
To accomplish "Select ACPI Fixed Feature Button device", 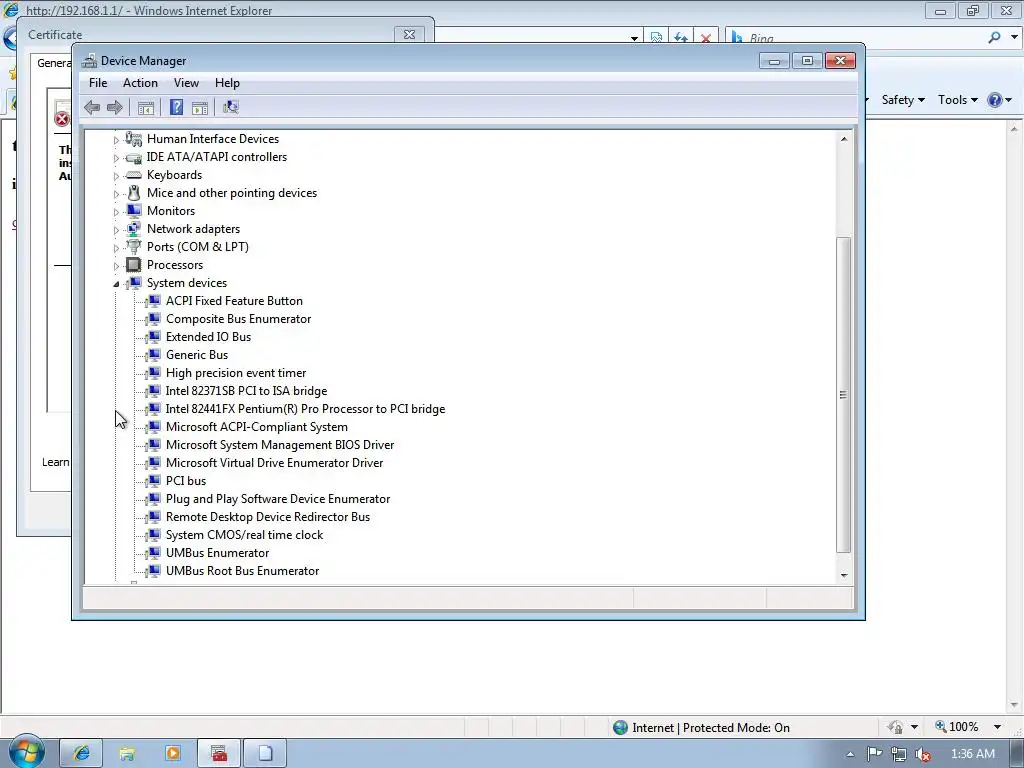I will coord(234,300).
